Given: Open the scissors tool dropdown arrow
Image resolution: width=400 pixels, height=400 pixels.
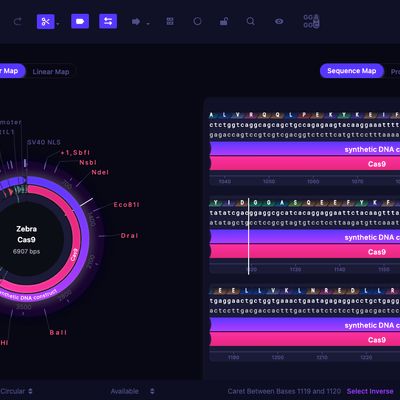Looking at the screenshot, I should (58, 24).
